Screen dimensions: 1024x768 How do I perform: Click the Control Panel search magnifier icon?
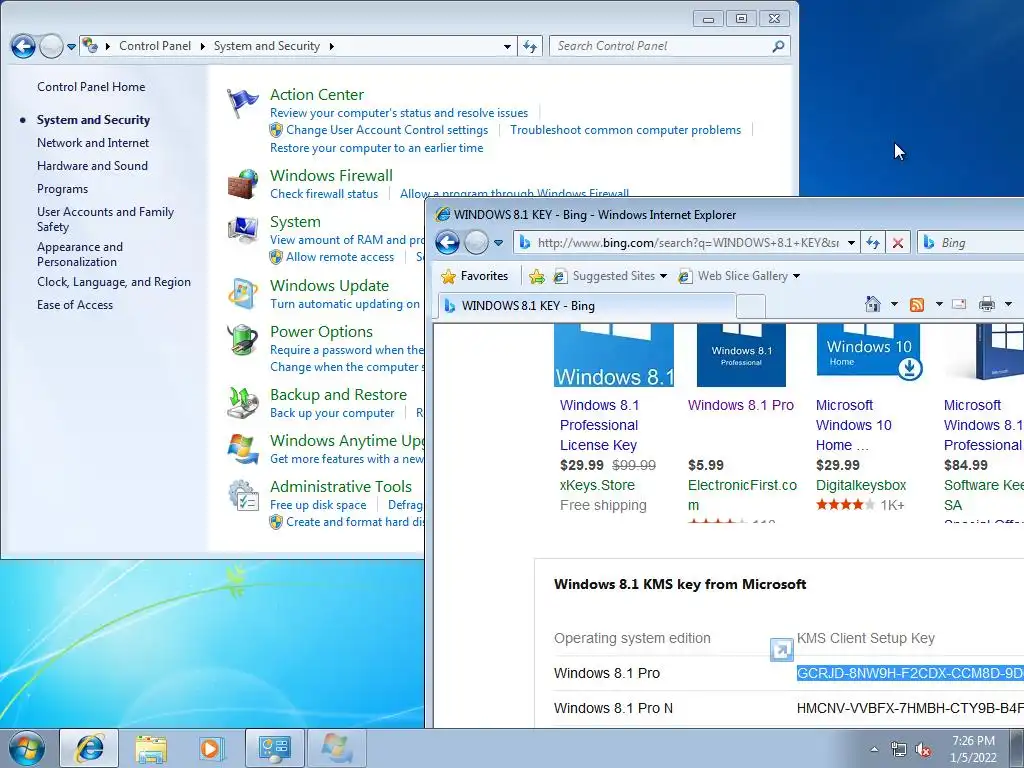click(778, 46)
